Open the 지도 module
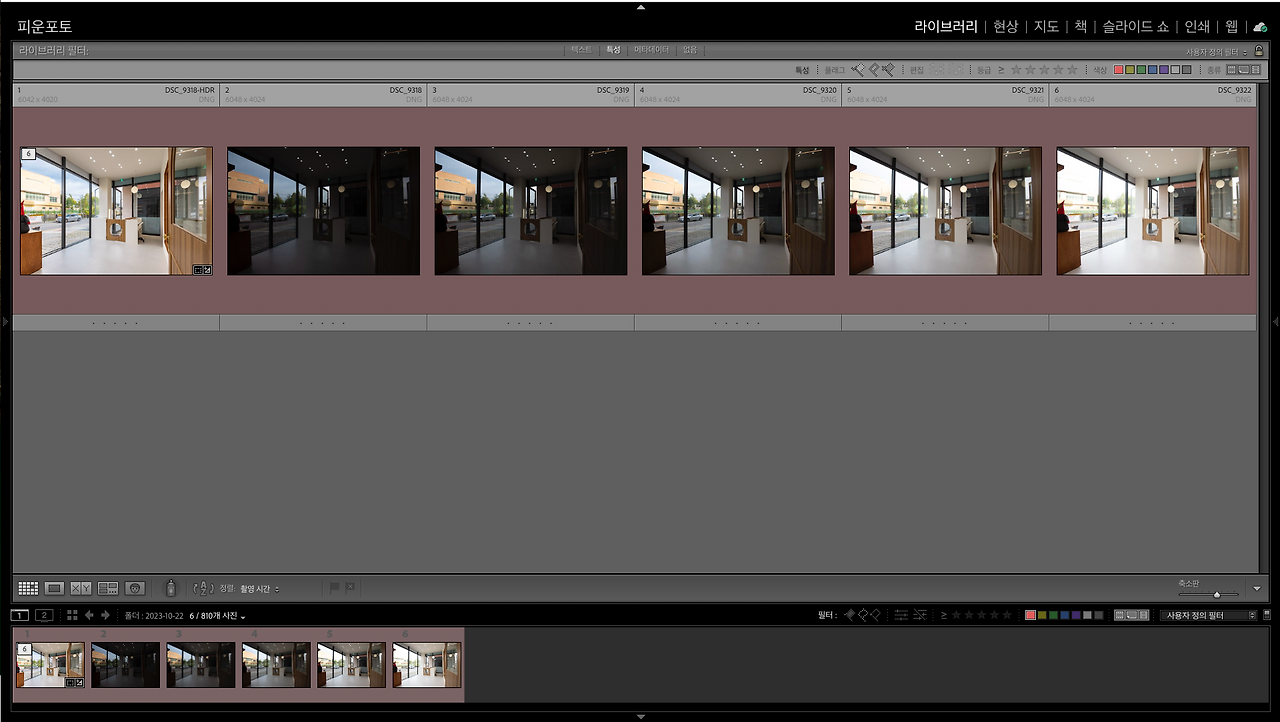The width and height of the screenshot is (1280, 722). [x=1046, y=27]
